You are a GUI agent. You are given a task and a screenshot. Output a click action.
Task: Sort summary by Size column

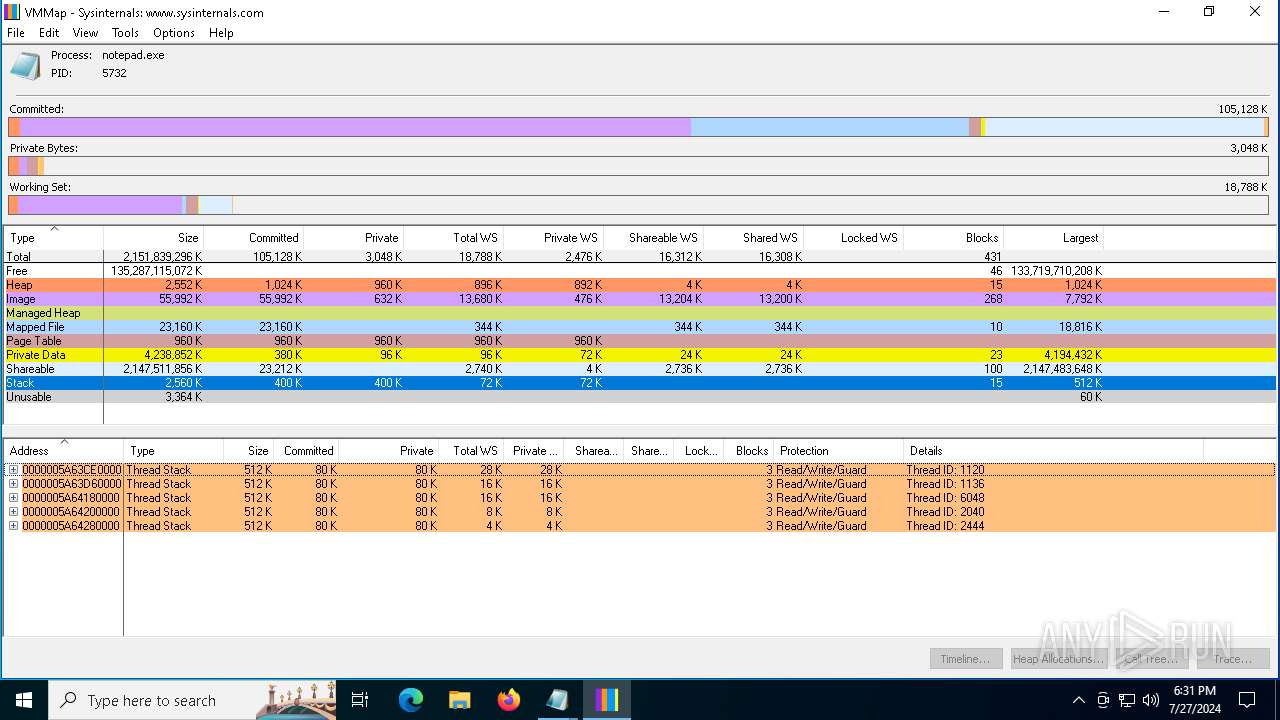[153, 238]
